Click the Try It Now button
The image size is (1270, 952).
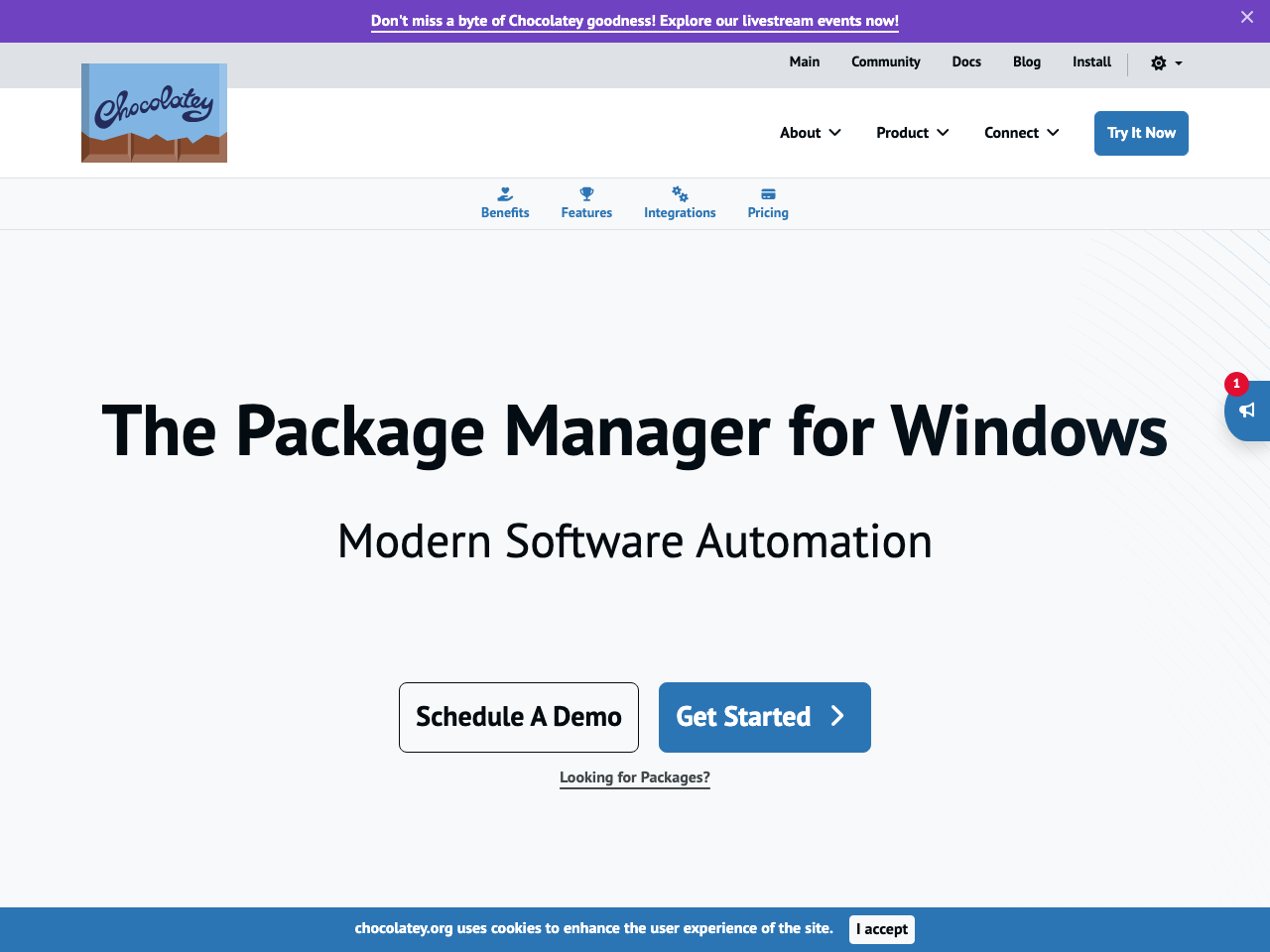1141,133
